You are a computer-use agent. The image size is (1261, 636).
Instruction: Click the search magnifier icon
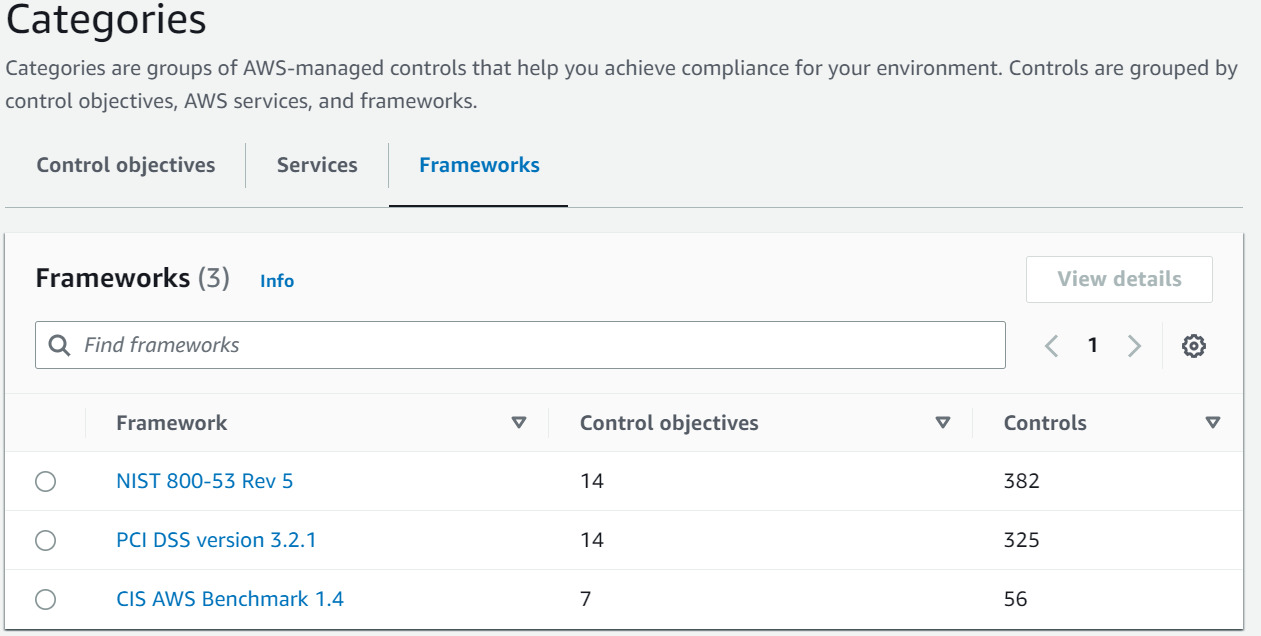[x=60, y=345]
